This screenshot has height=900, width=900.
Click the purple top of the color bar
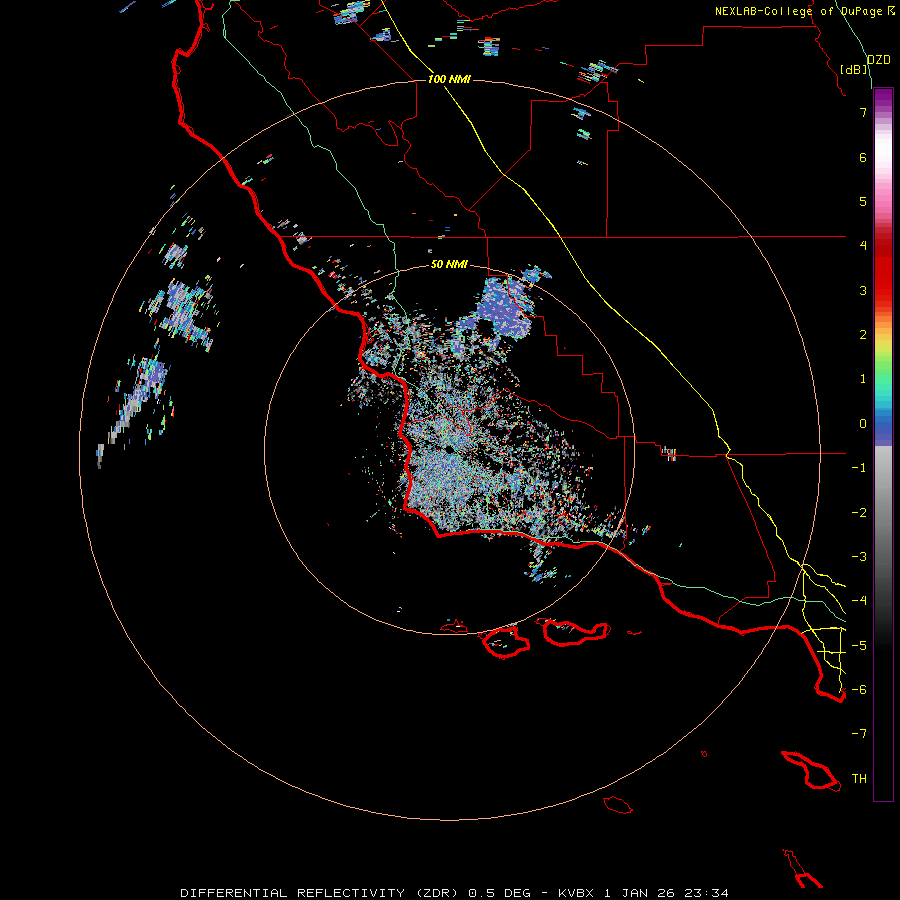[883, 98]
